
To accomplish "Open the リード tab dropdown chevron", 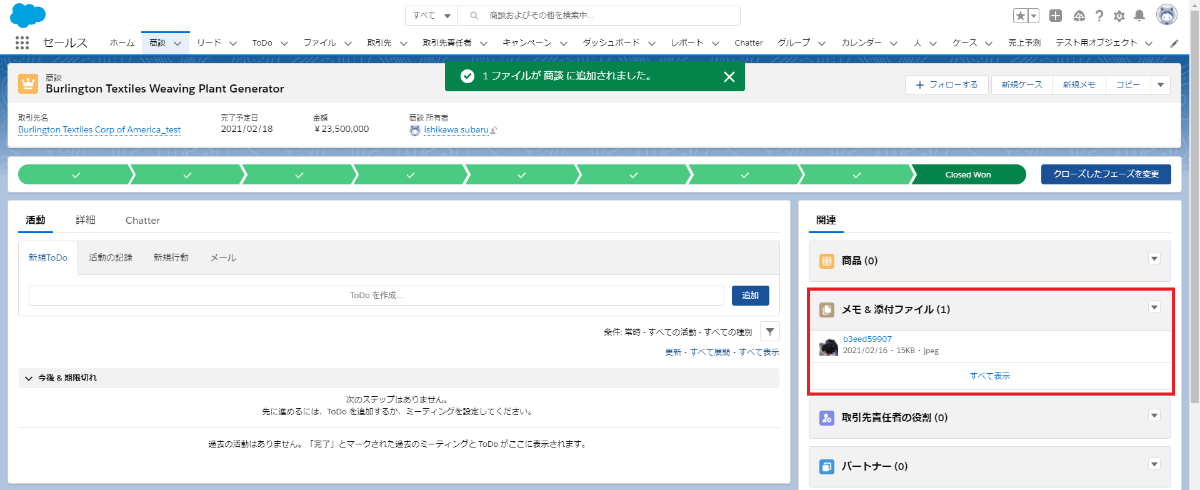I will pos(232,44).
